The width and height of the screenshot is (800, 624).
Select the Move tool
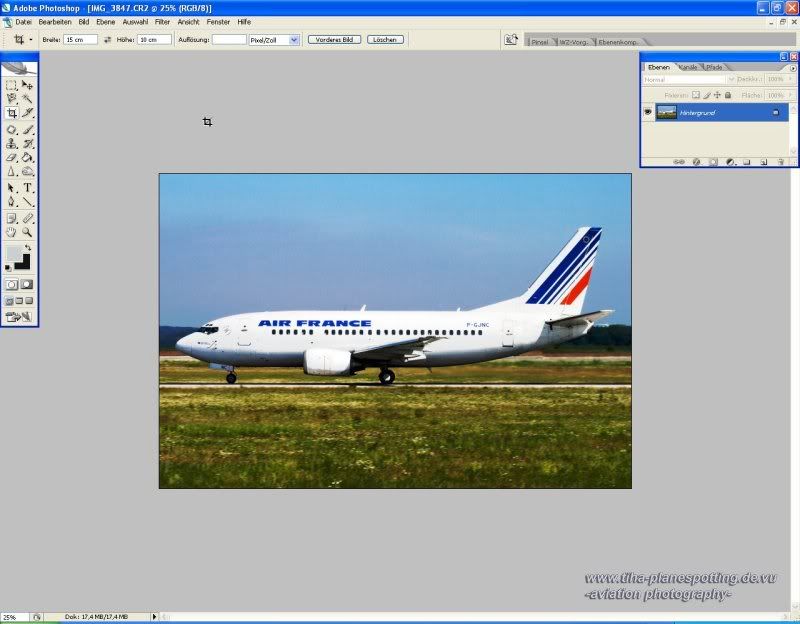[x=28, y=85]
